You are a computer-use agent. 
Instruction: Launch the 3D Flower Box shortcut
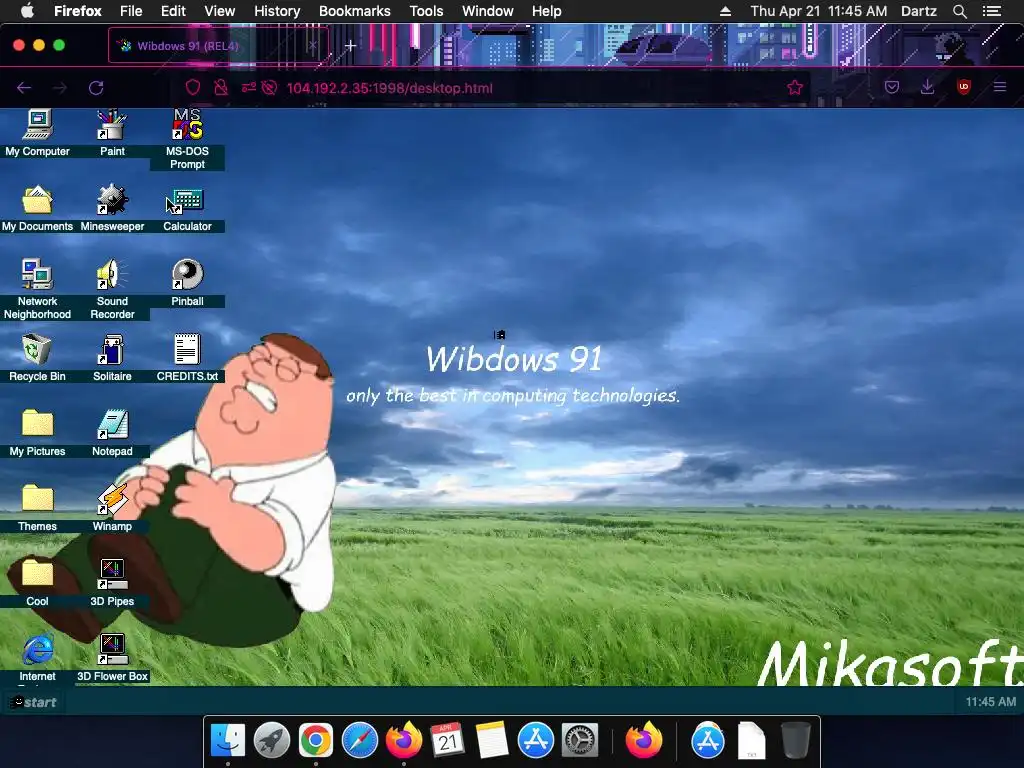tap(112, 658)
